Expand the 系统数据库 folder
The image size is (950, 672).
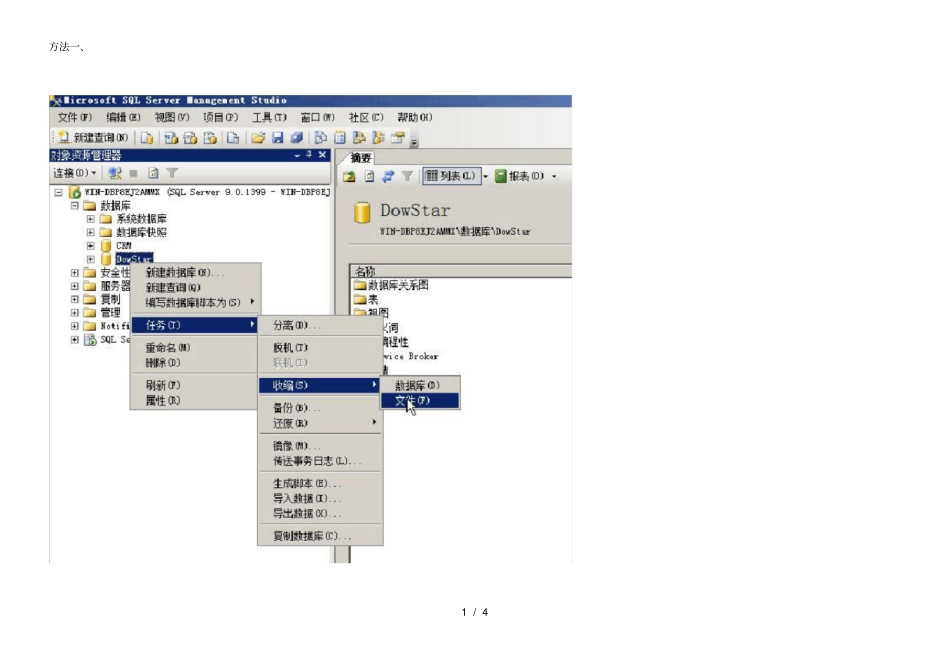(90, 219)
